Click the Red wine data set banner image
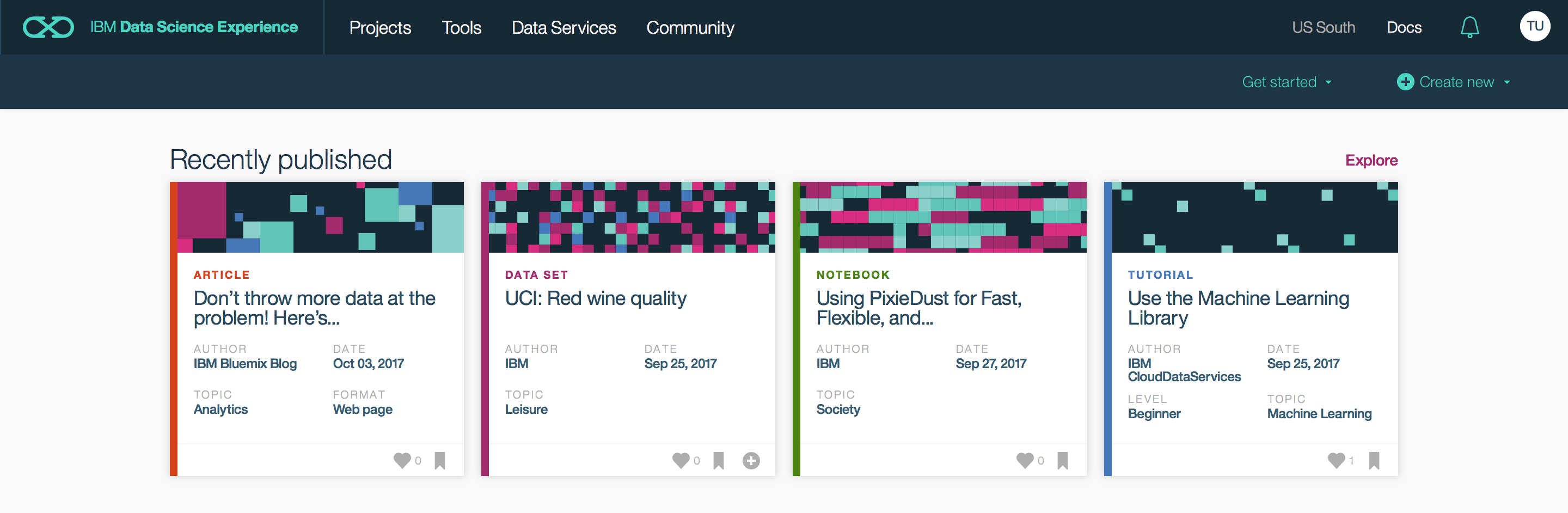Image resolution: width=1568 pixels, height=513 pixels. 632,217
